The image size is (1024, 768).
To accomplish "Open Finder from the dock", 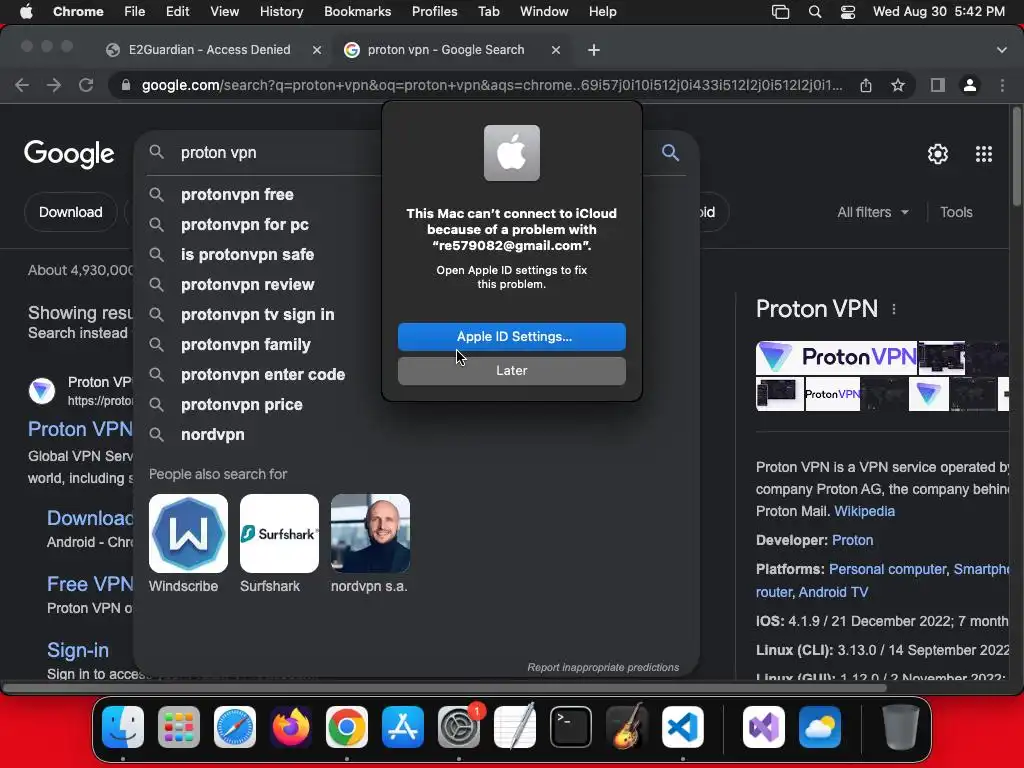I will [123, 727].
